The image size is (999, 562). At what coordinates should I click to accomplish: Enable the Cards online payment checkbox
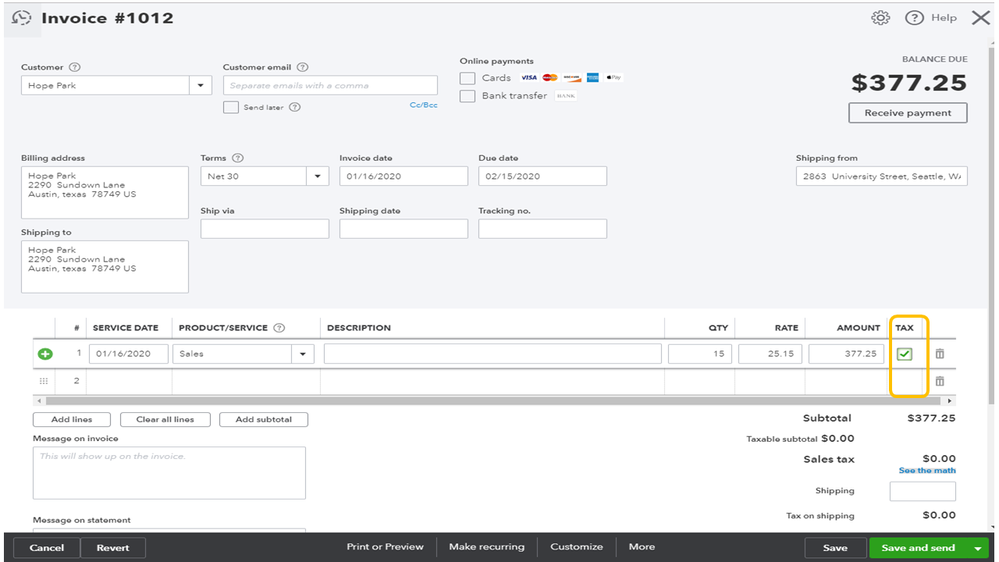[468, 78]
